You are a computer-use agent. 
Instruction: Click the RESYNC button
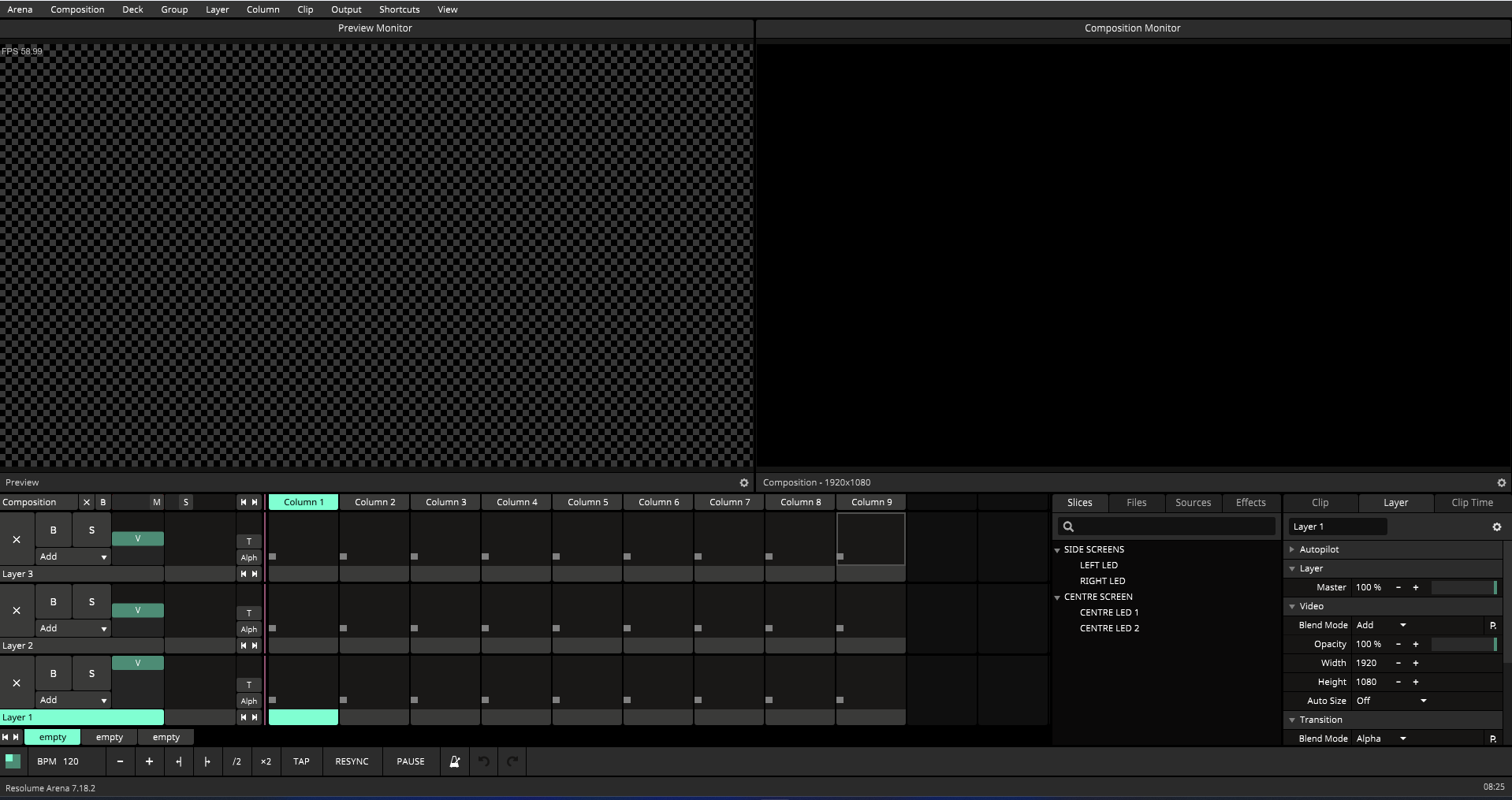tap(352, 761)
